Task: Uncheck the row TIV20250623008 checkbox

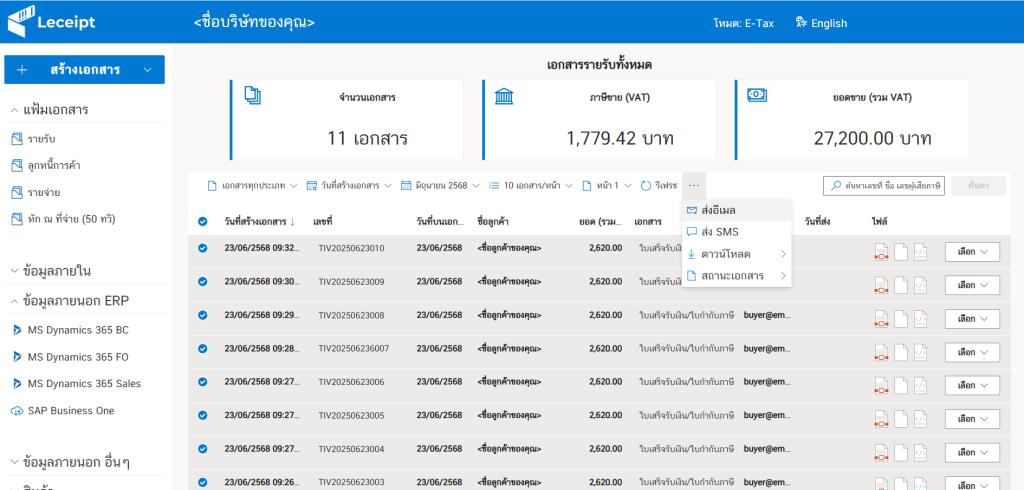Action: (x=202, y=315)
